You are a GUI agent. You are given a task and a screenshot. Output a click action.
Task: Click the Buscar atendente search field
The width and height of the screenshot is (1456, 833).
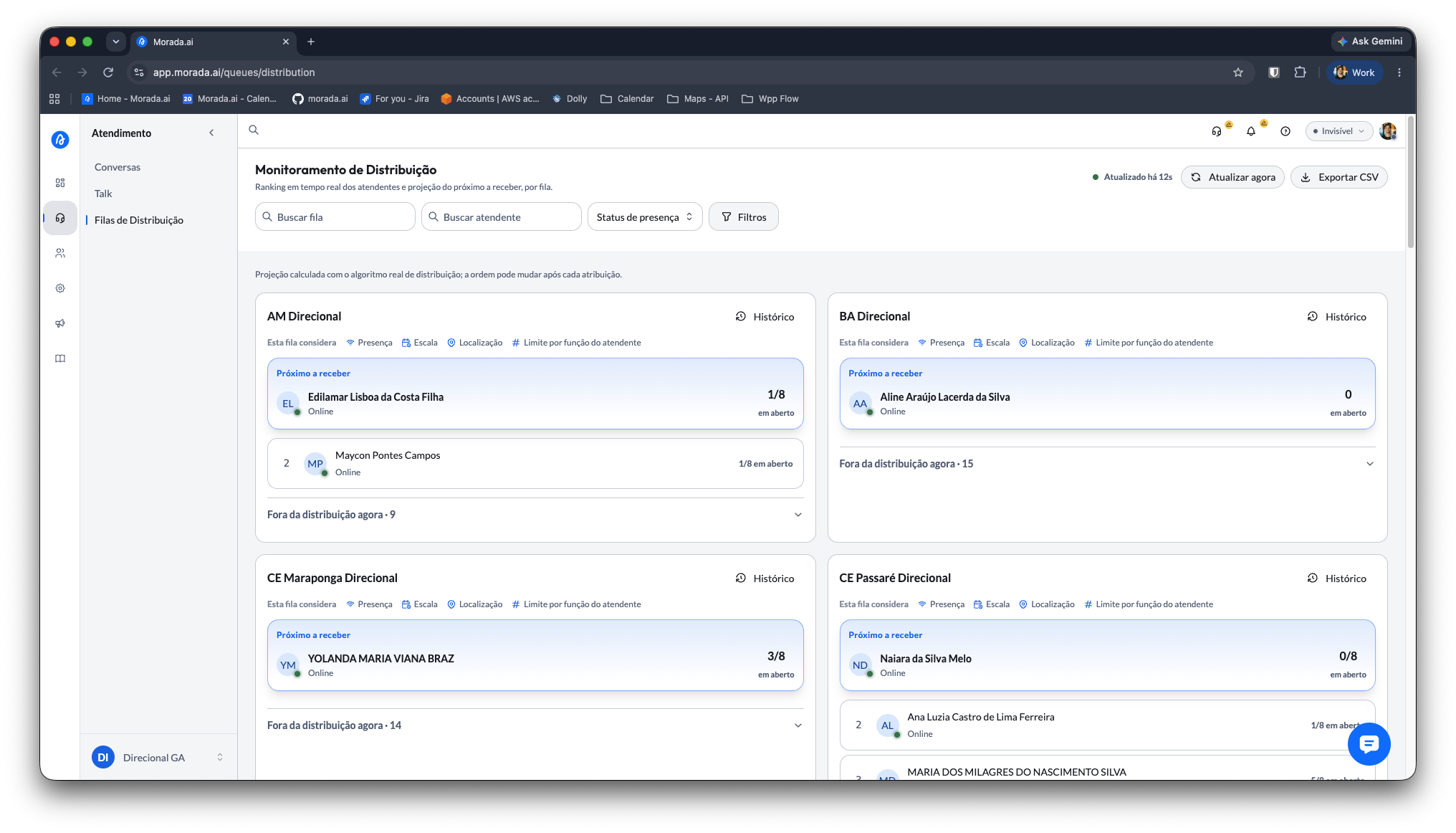pyautogui.click(x=501, y=216)
